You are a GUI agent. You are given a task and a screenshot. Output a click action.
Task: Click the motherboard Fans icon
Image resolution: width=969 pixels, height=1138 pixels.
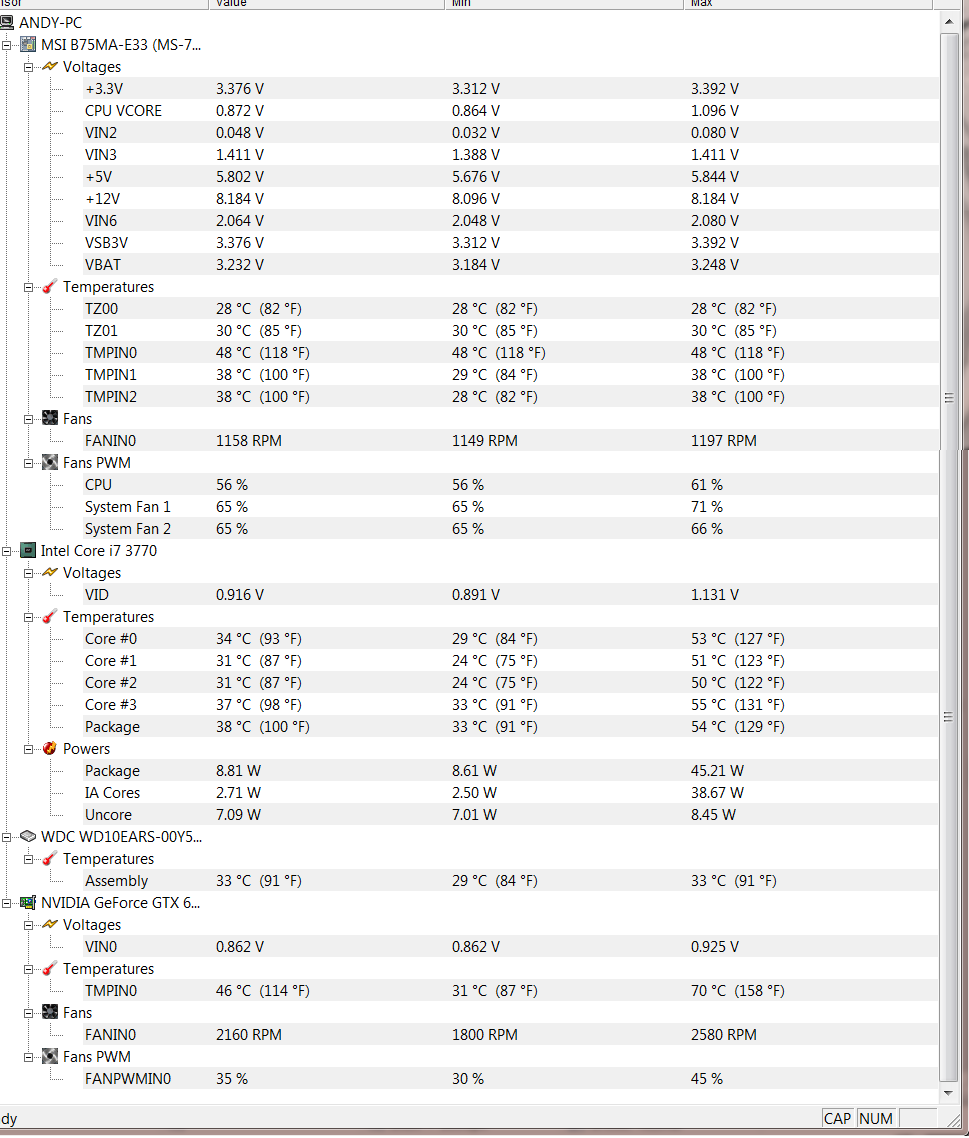pyautogui.click(x=49, y=418)
